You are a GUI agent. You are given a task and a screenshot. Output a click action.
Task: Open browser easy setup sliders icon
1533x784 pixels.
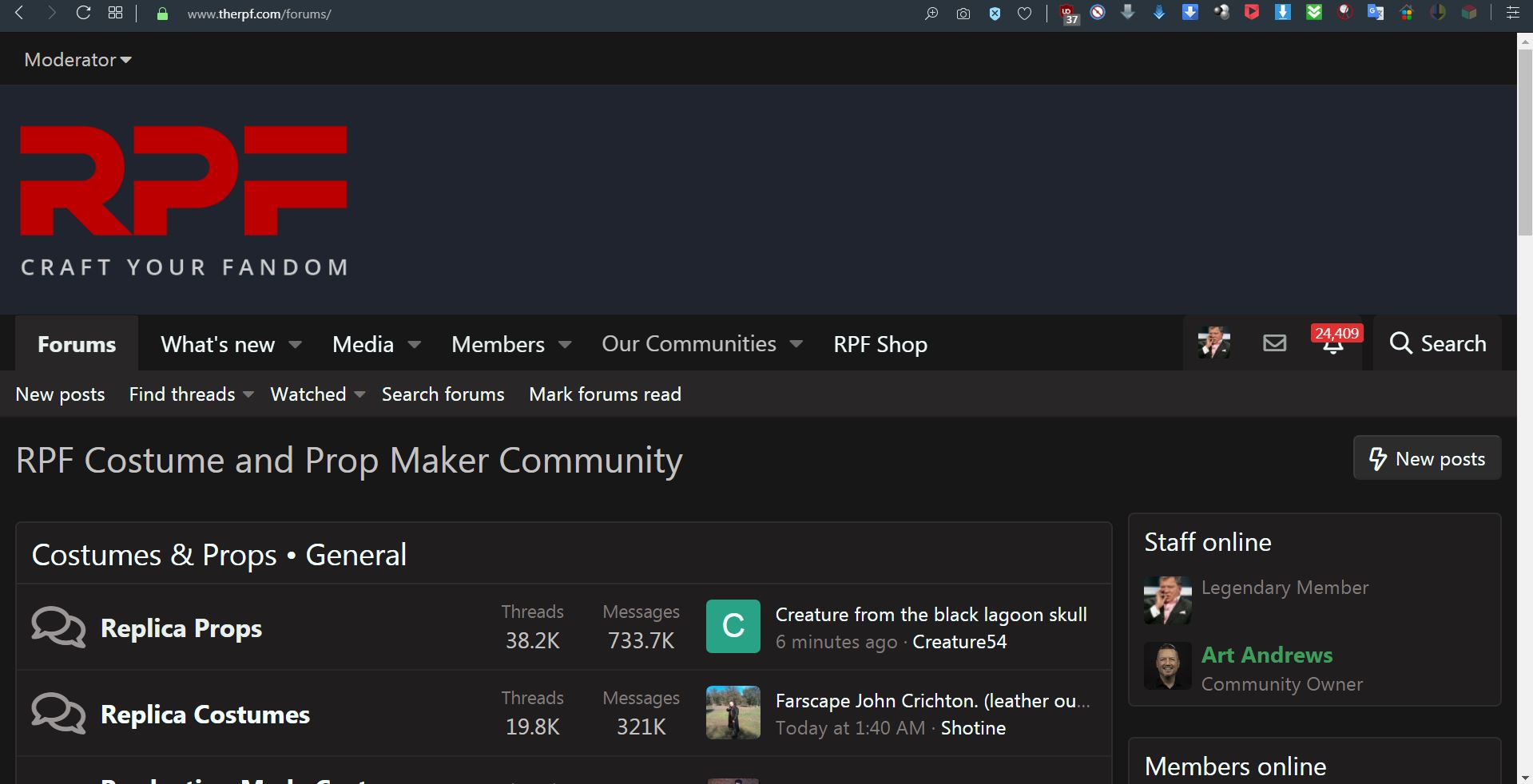[x=1512, y=13]
